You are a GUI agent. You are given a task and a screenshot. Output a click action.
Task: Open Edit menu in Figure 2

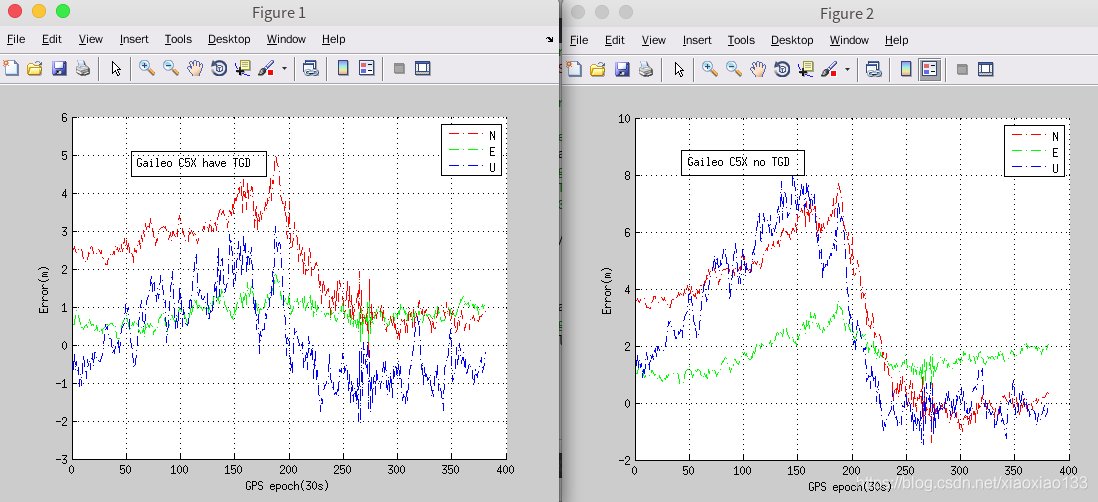coord(615,40)
